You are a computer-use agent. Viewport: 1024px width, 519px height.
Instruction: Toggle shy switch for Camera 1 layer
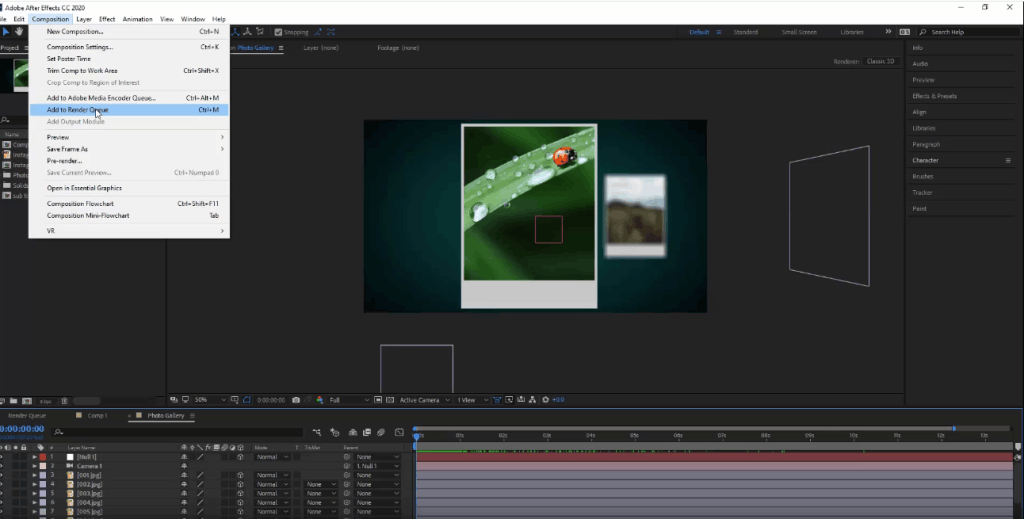coord(184,466)
